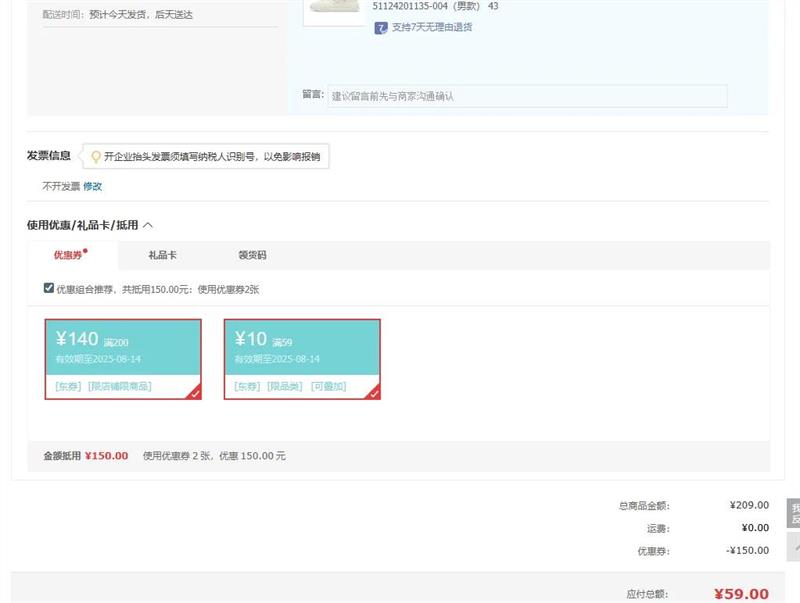Click the 使用优惠/礼品卡/抵用 section heading
The image size is (800, 603).
82,225
